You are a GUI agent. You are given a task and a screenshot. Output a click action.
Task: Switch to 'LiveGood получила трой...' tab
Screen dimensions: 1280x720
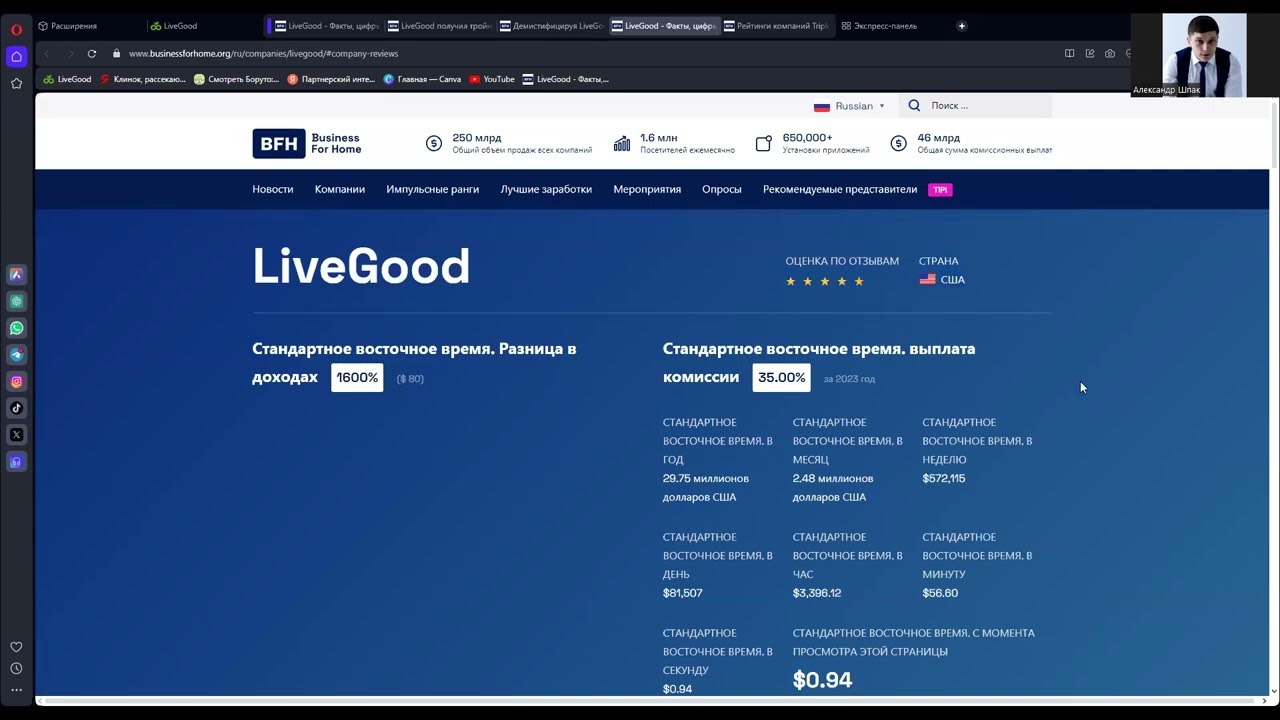click(439, 26)
